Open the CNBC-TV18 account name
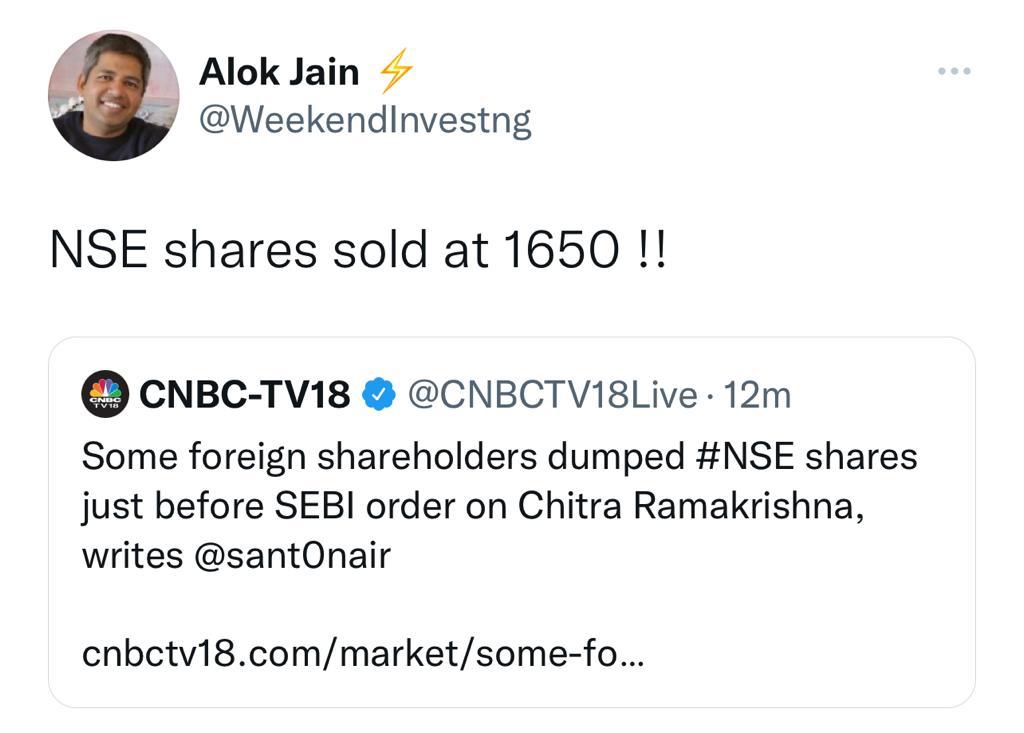This screenshot has height=733, width=1024. pos(245,396)
